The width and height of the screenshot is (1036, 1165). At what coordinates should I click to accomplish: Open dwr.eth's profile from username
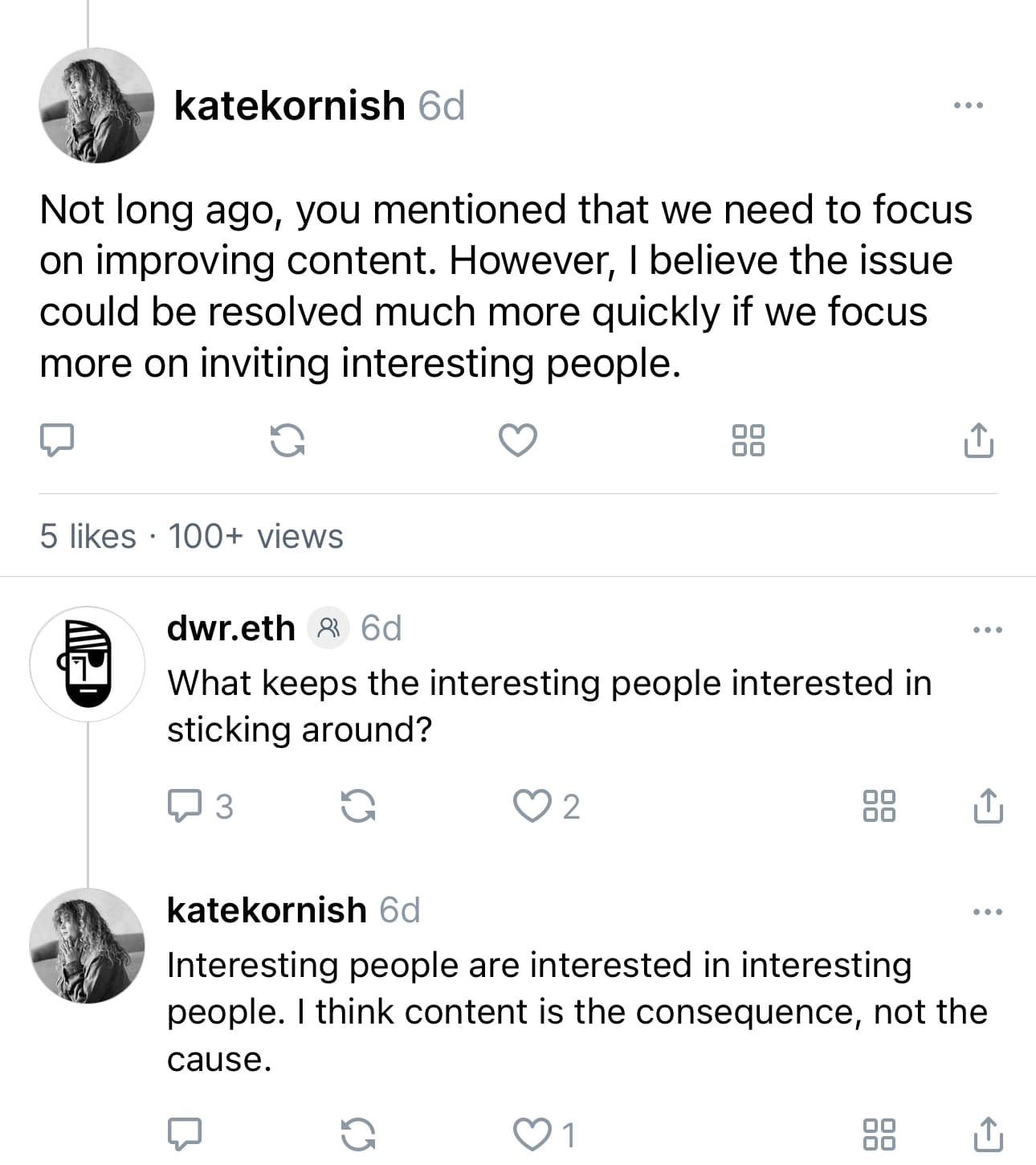coord(231,627)
